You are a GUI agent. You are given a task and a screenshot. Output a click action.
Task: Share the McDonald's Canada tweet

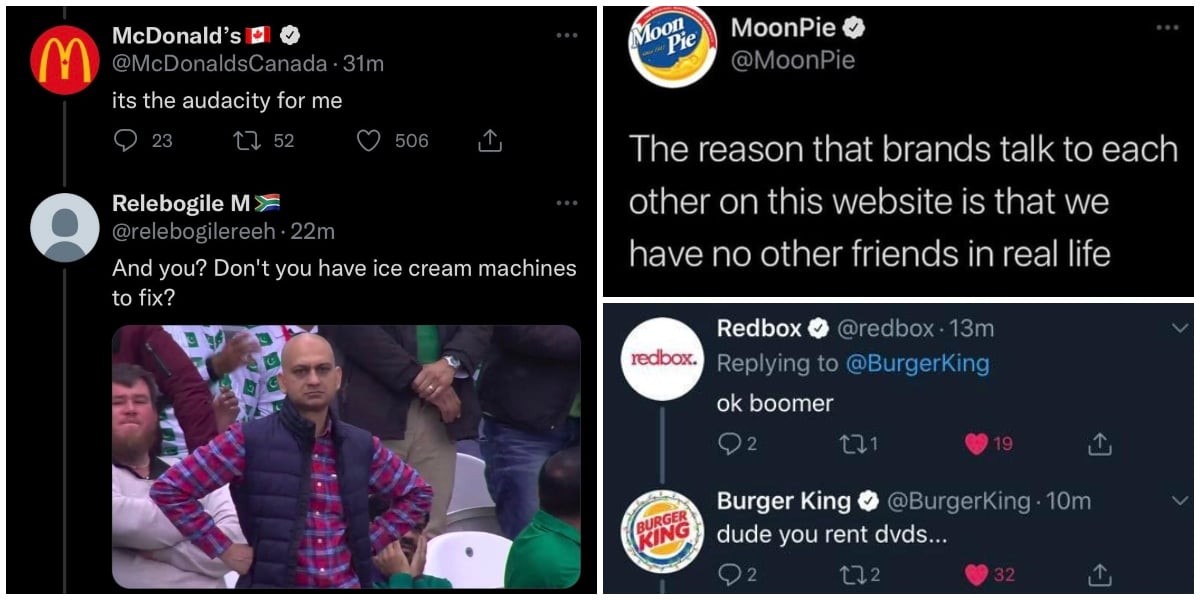[490, 141]
